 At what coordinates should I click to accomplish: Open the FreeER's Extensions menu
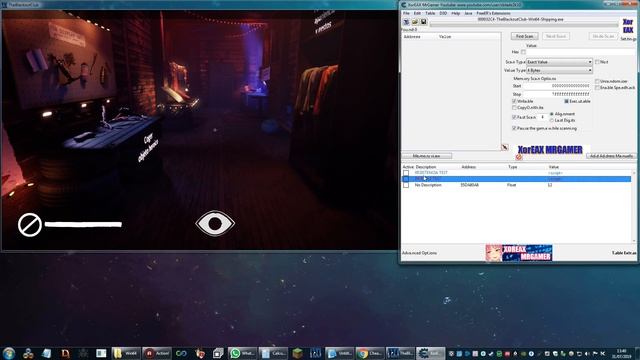493,13
